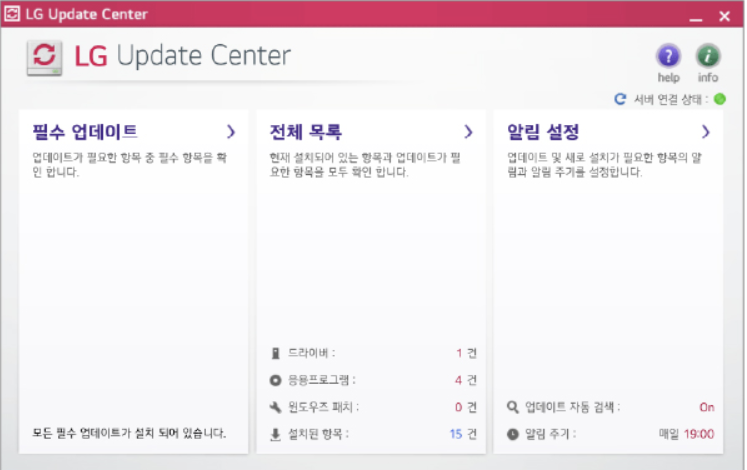The height and width of the screenshot is (470, 747).
Task: Click the 응용프로그램 count of 4
Action: coord(458,380)
